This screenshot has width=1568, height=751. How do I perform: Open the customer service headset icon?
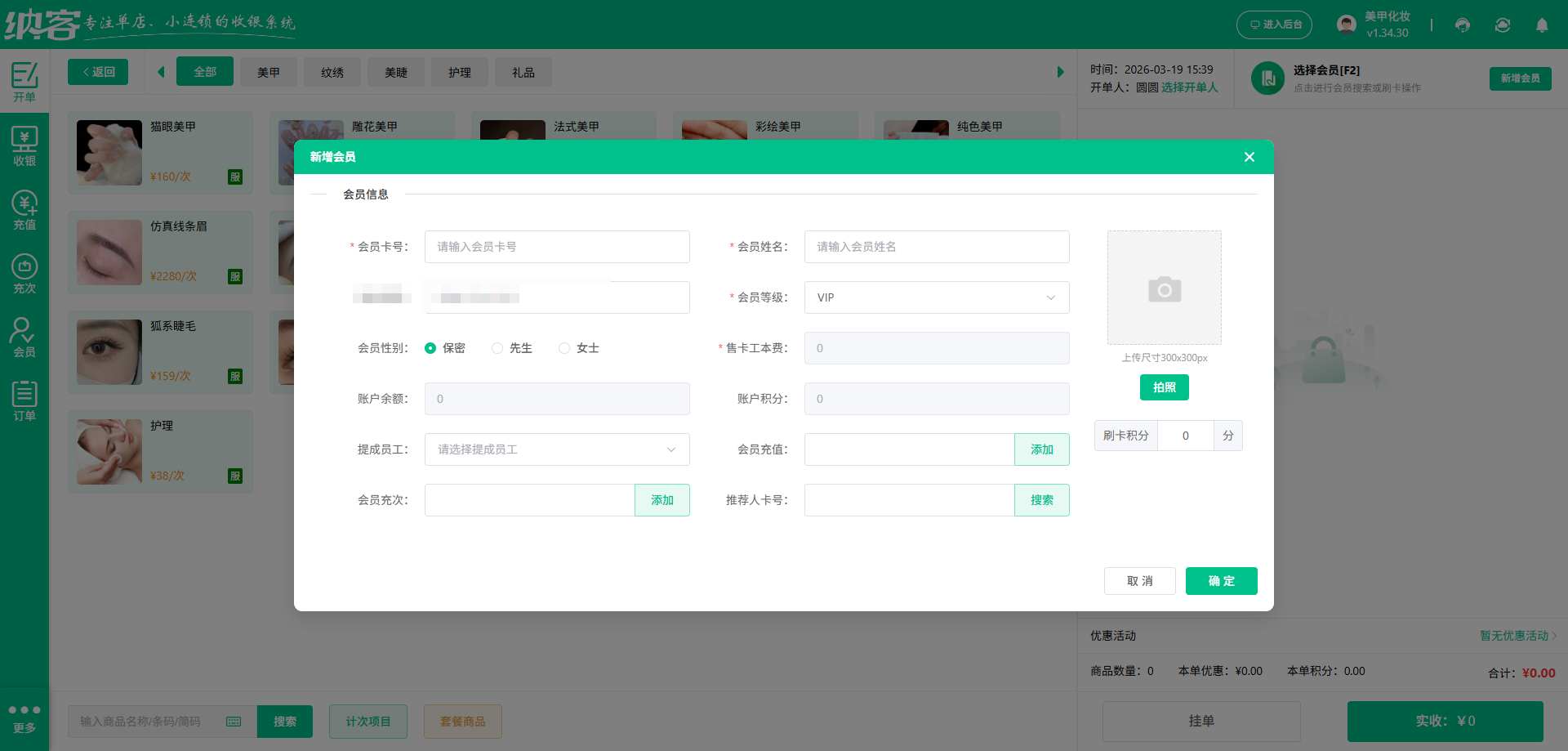[1462, 25]
